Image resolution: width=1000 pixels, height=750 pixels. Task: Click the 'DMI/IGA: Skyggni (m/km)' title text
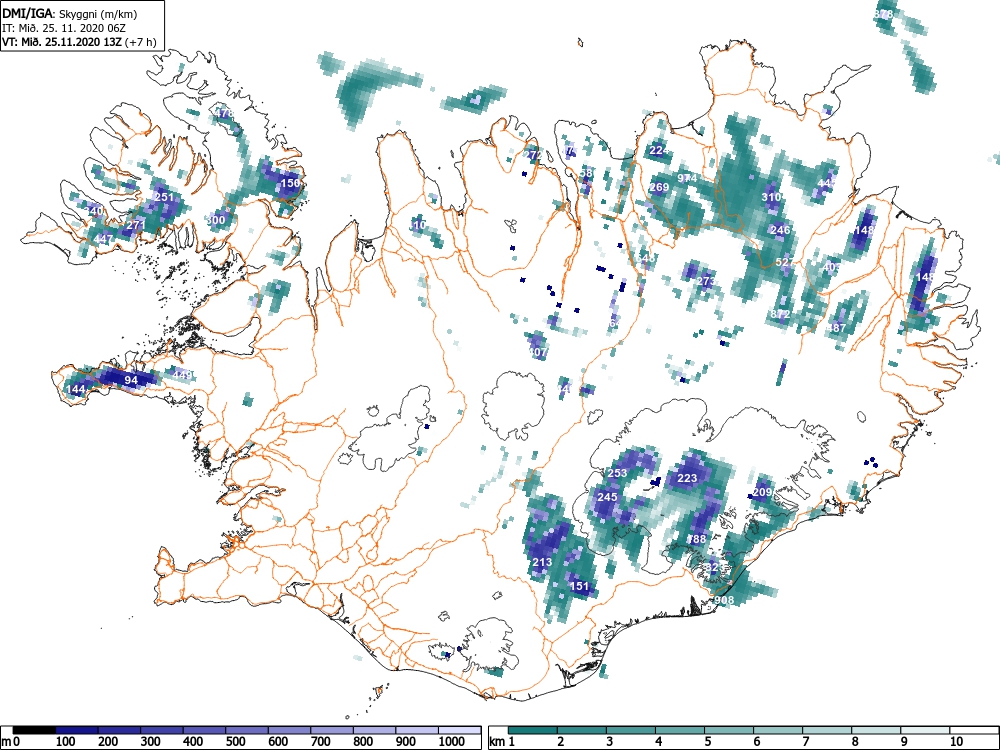point(70,14)
